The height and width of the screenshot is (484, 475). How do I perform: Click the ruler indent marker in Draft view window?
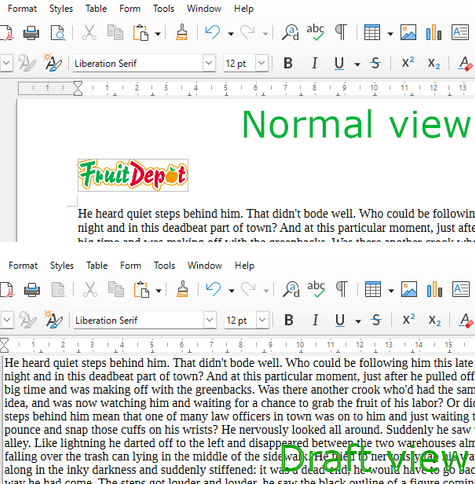[4, 345]
